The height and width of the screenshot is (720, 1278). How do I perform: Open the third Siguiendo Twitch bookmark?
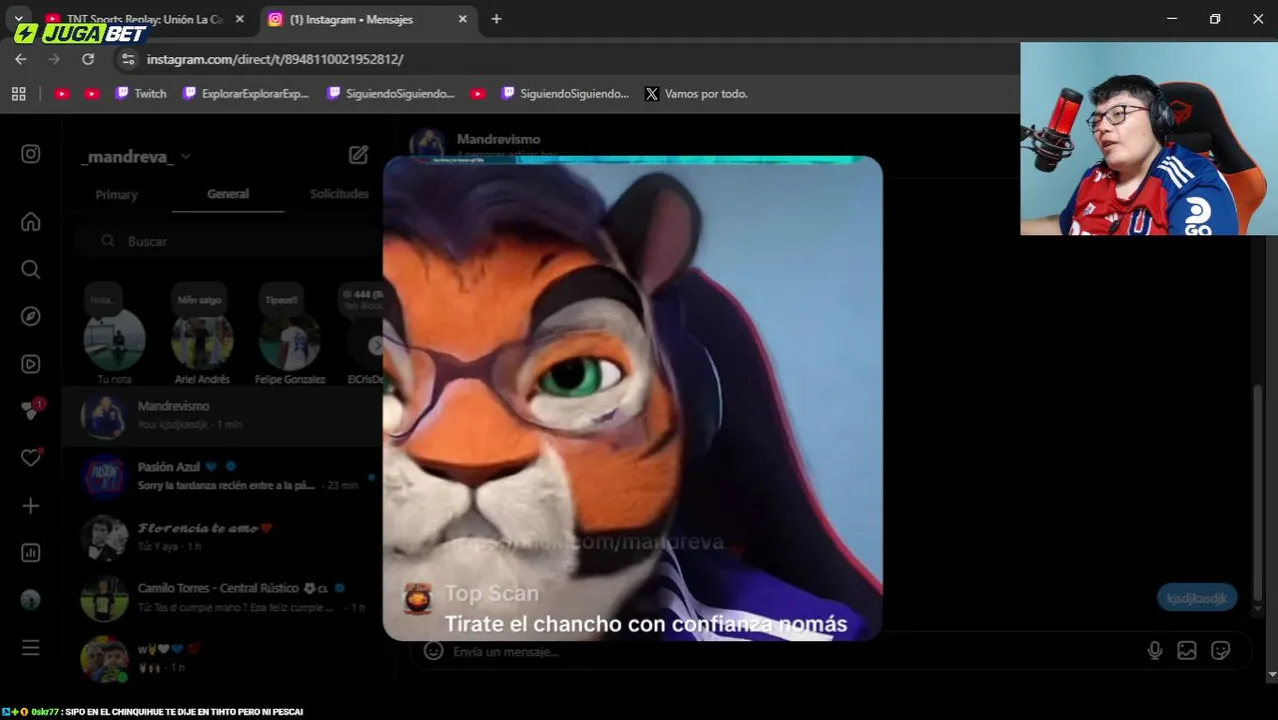point(390,94)
